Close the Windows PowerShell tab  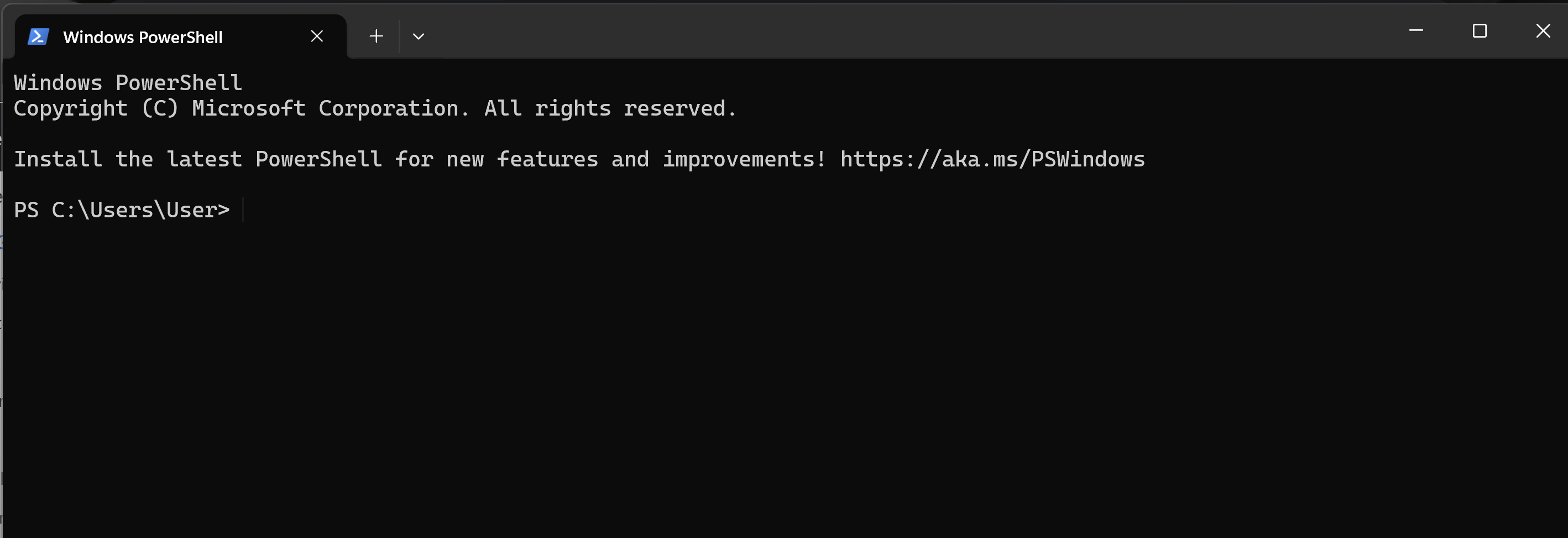(x=317, y=36)
